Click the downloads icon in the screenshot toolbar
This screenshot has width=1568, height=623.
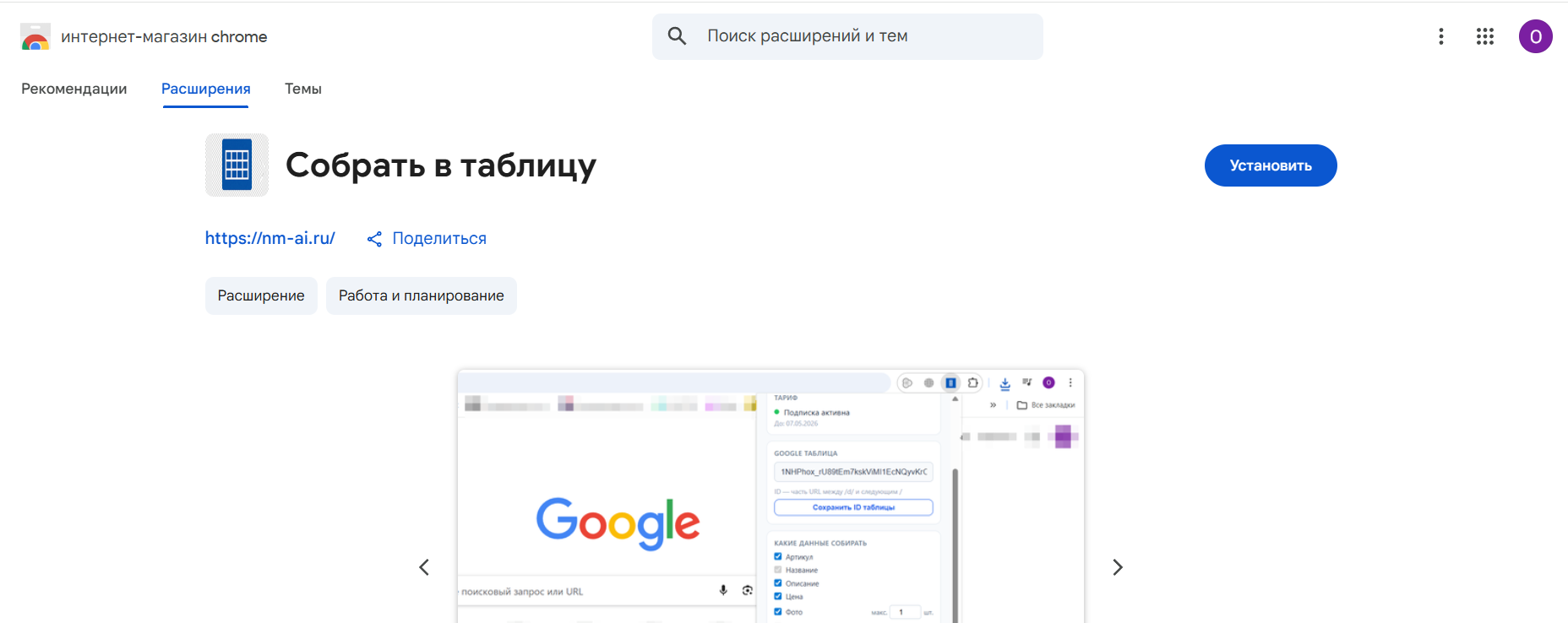click(x=1005, y=384)
